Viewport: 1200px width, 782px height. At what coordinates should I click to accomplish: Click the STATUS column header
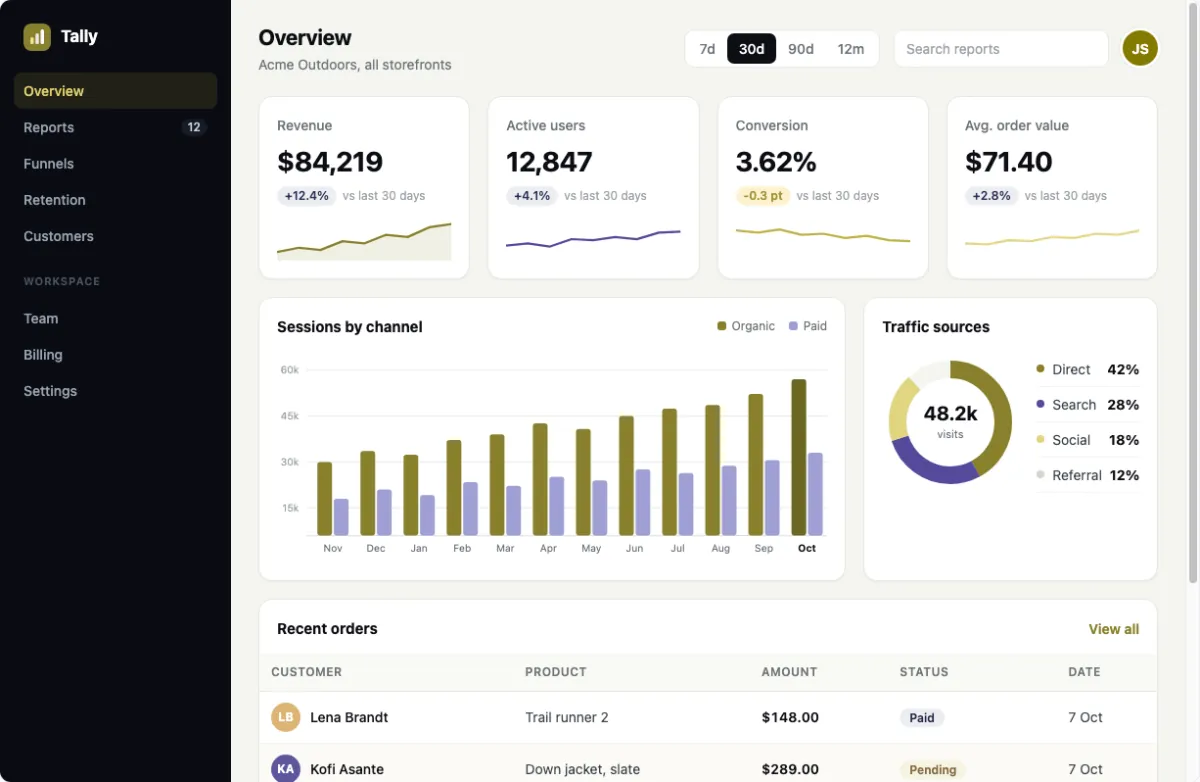[x=924, y=672]
